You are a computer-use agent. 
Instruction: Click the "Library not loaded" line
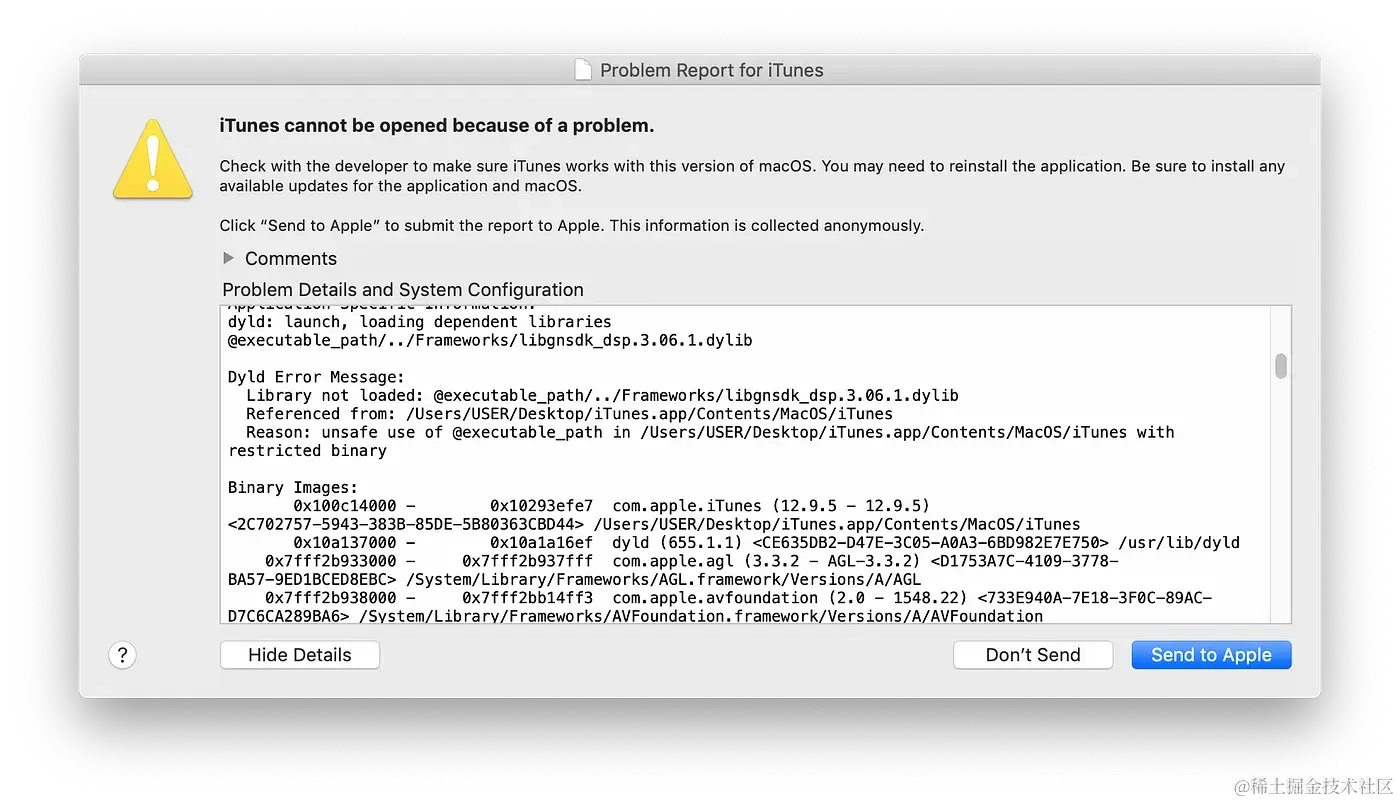(x=602, y=395)
